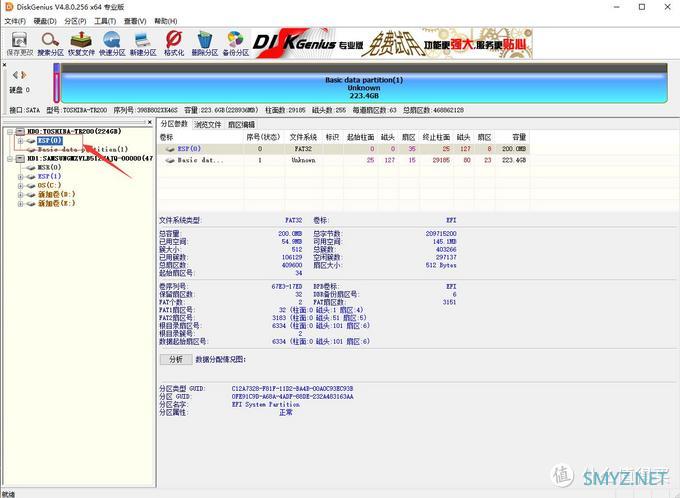680x498 pixels.
Task: Click the HD1 SAMSUNG disk icon in tree
Action: [20, 159]
